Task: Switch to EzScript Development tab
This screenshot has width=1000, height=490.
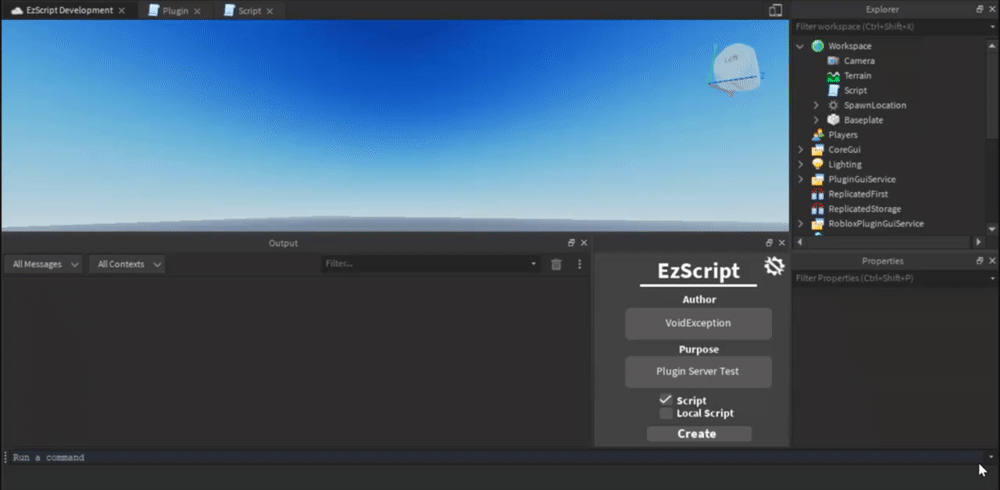Action: [69, 10]
